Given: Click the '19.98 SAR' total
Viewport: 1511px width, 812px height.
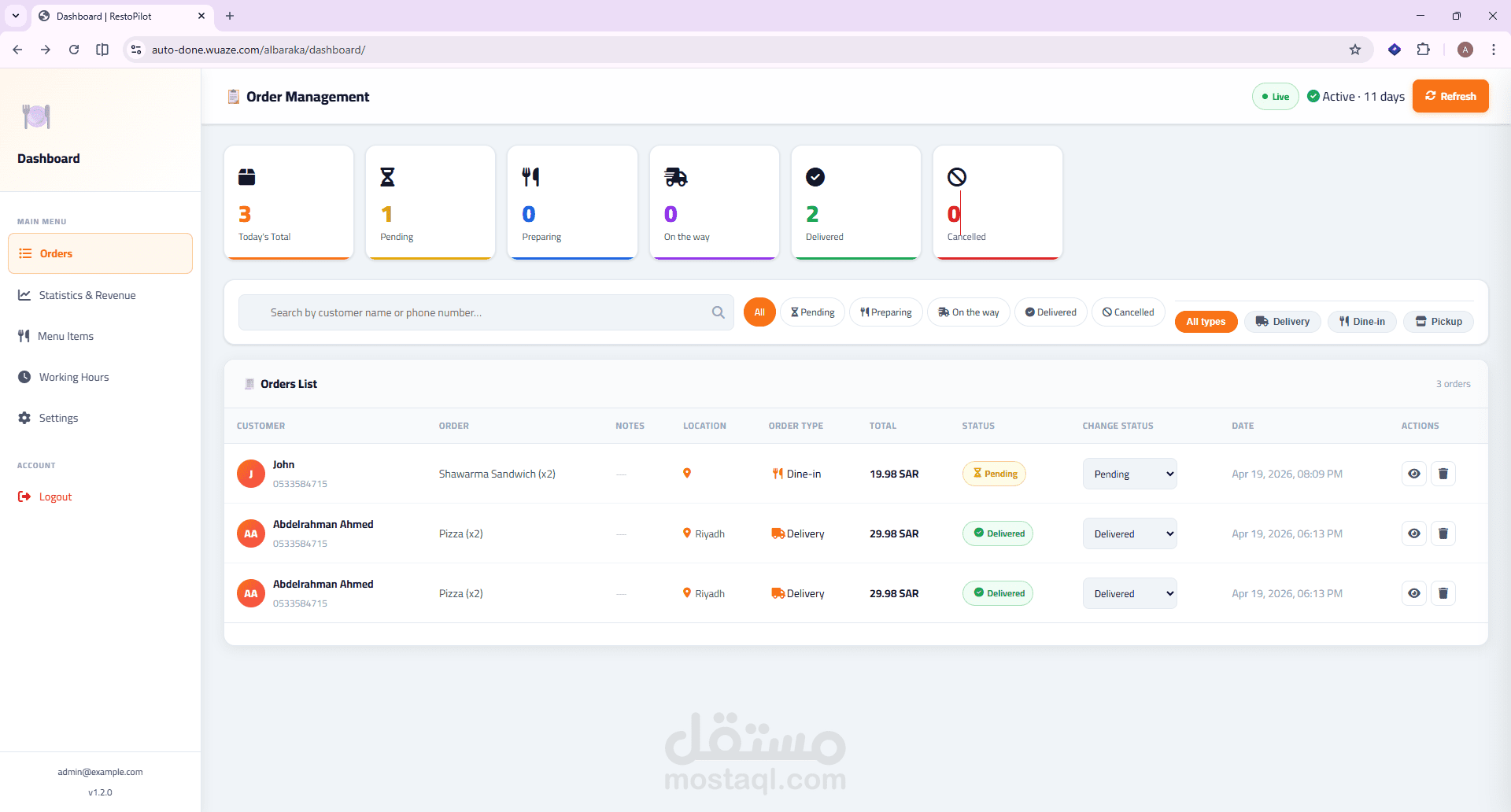Looking at the screenshot, I should [894, 474].
